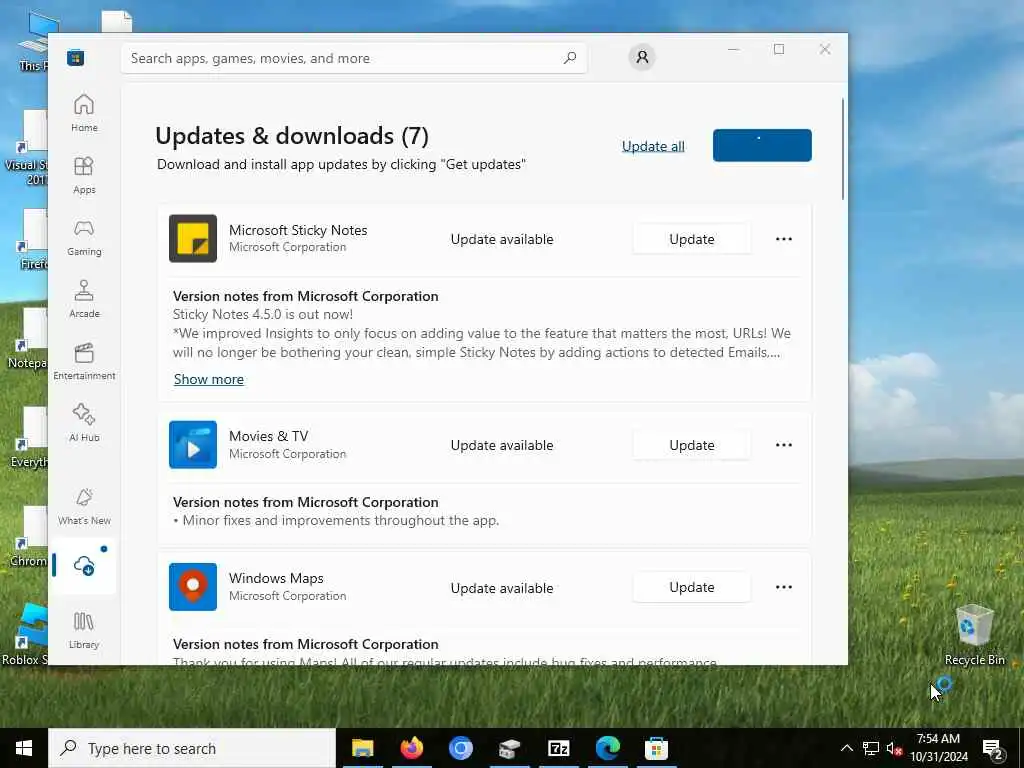The image size is (1024, 768).
Task: Click the network tray icon
Action: (x=871, y=748)
